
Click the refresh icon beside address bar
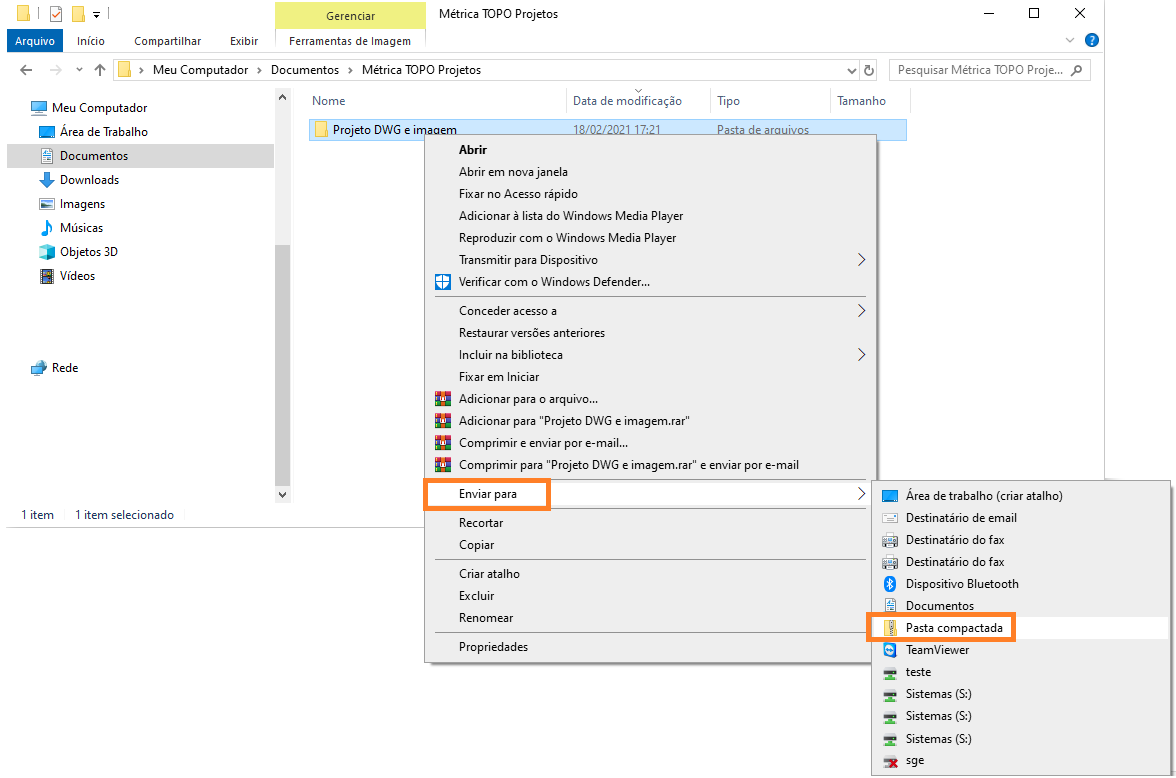tap(869, 71)
